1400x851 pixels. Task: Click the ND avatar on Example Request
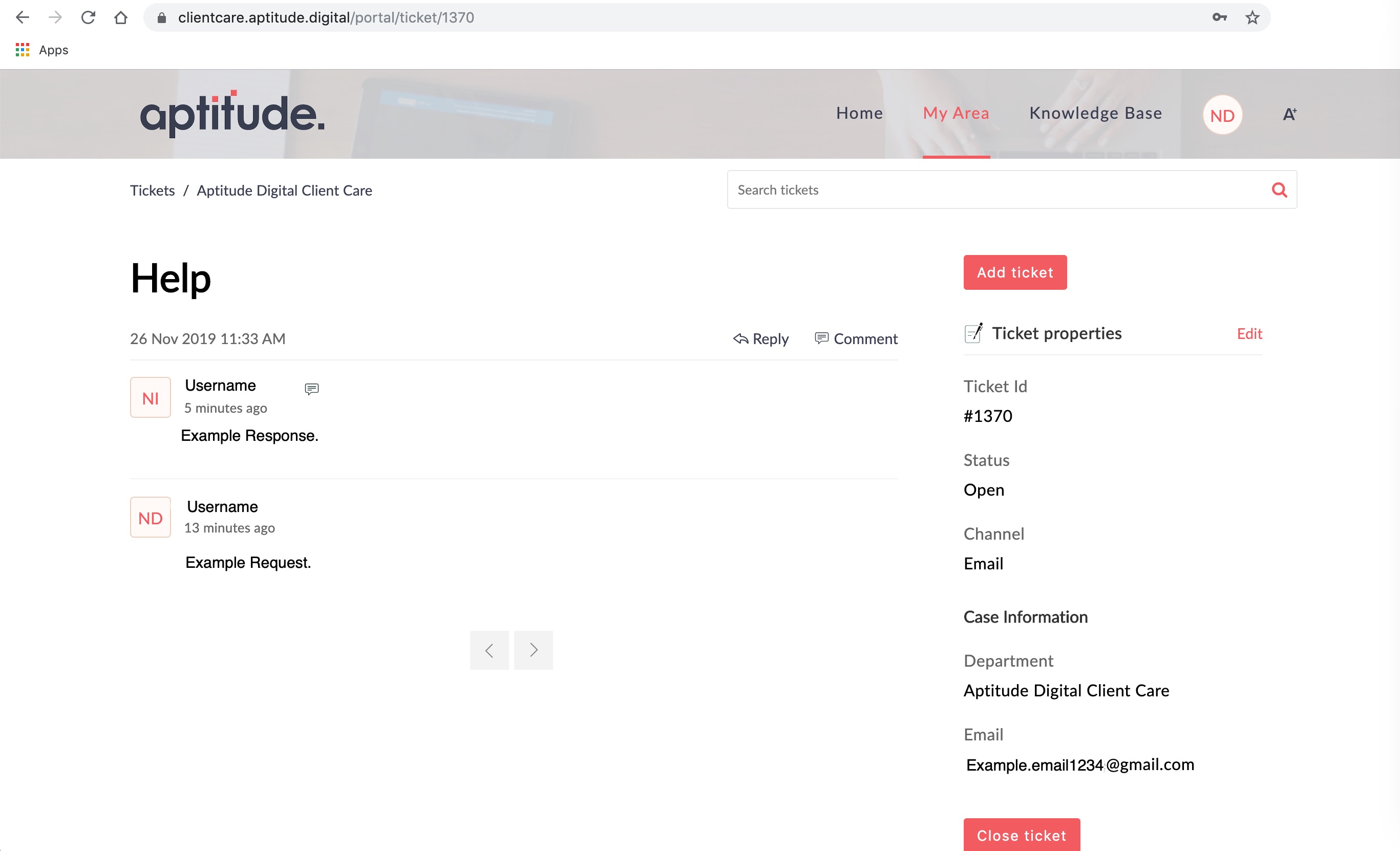point(150,518)
